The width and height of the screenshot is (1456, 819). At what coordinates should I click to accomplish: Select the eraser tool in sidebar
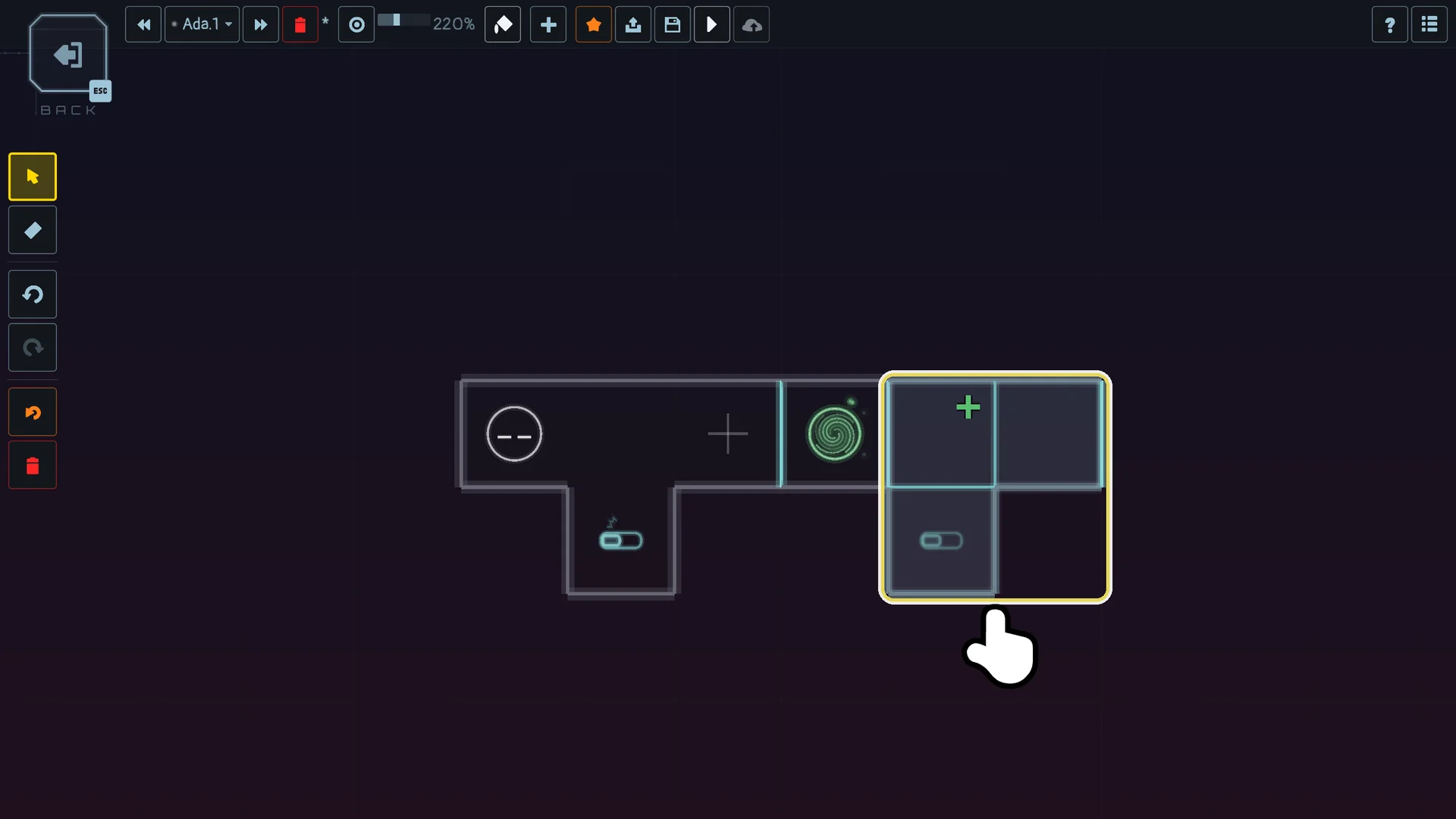(x=33, y=230)
